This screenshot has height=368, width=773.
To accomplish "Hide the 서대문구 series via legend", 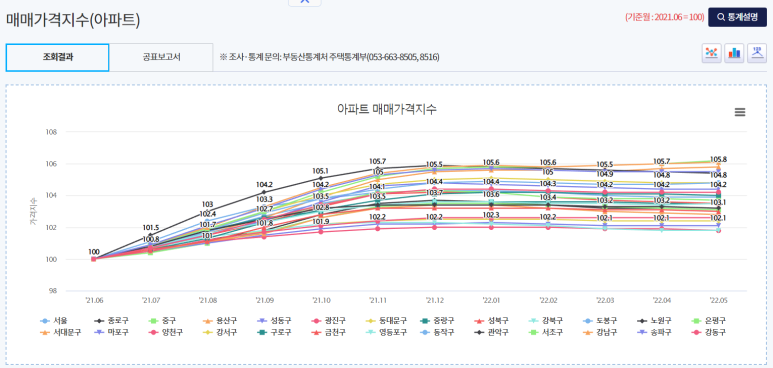I will (x=60, y=332).
